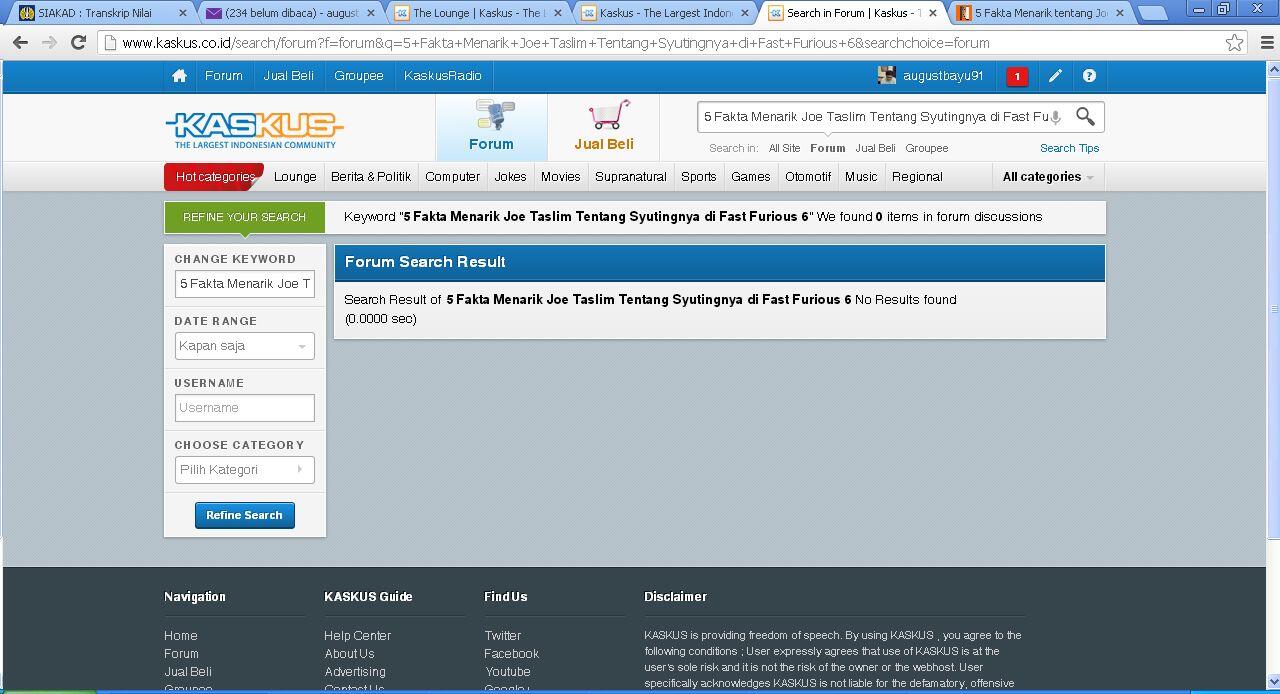Open the Kaskus logo homepage link
Viewport: 1280px width, 694px height.
click(254, 130)
